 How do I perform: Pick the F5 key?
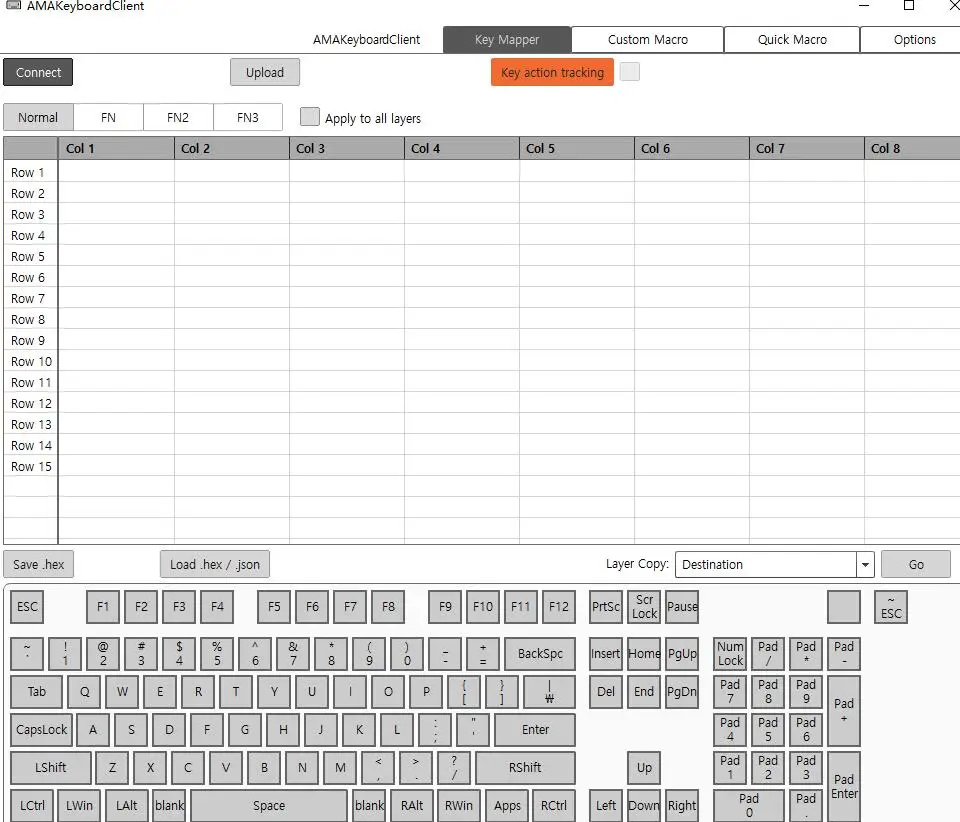click(274, 607)
